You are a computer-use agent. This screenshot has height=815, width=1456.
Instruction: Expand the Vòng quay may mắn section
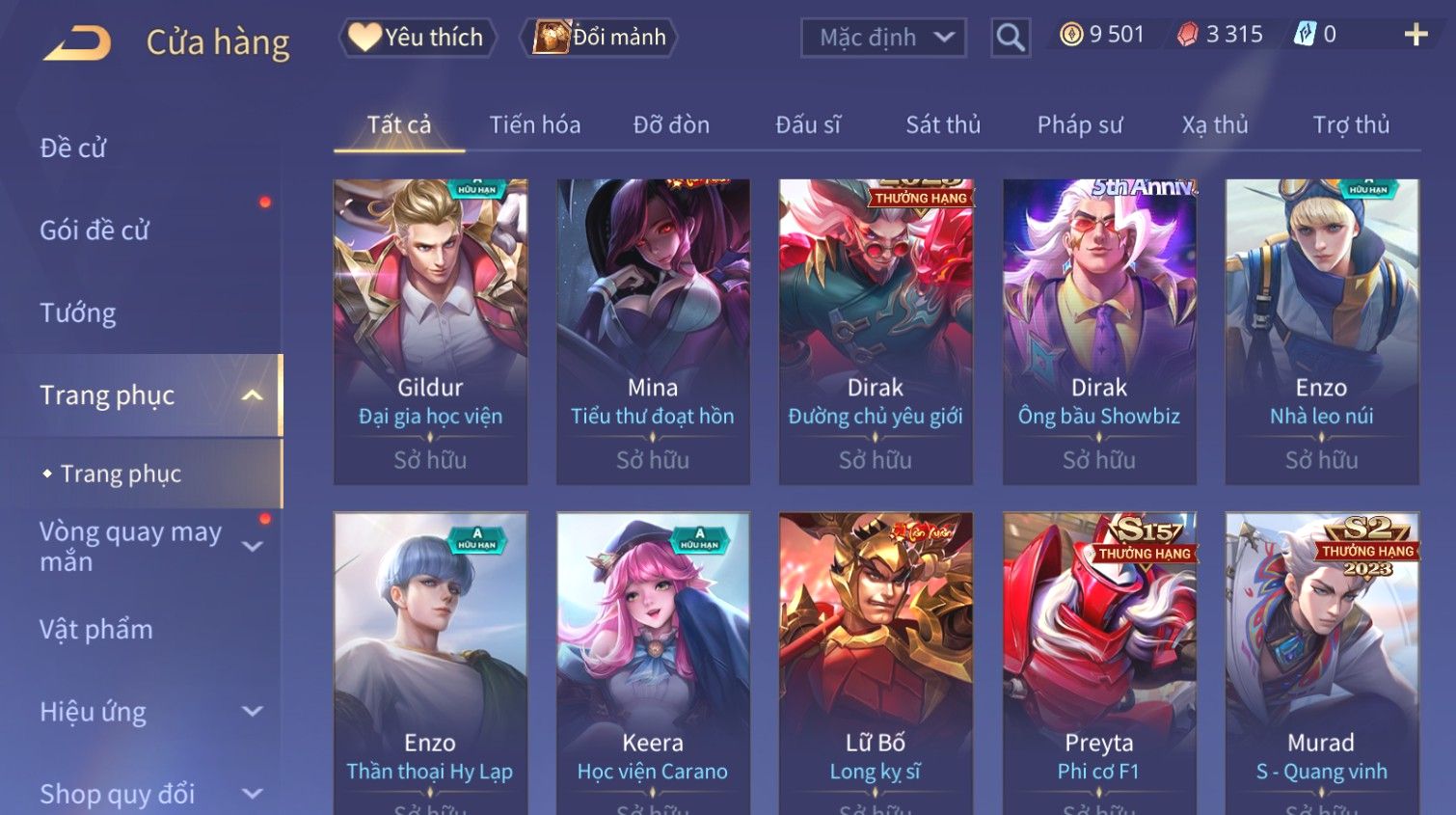click(252, 546)
